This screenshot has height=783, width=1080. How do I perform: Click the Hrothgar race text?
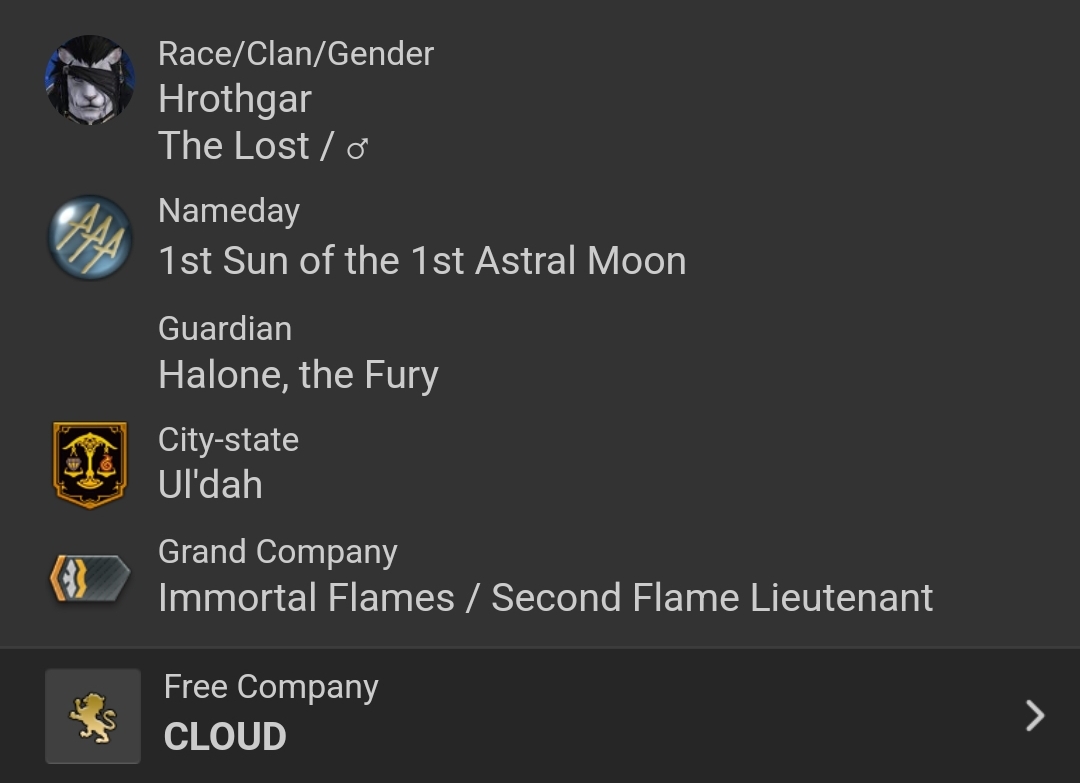coord(235,99)
